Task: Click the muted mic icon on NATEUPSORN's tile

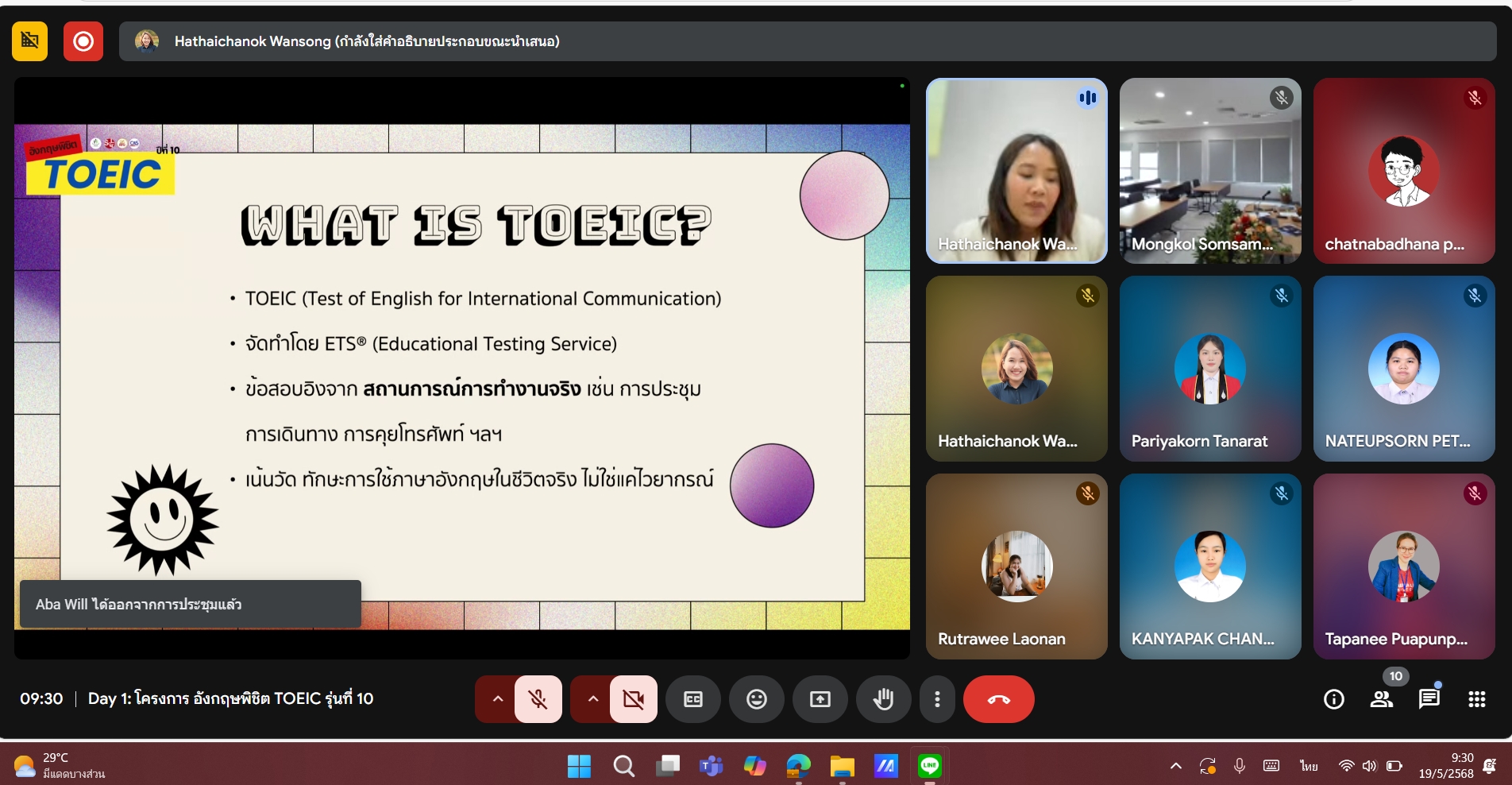Action: coord(1475,296)
